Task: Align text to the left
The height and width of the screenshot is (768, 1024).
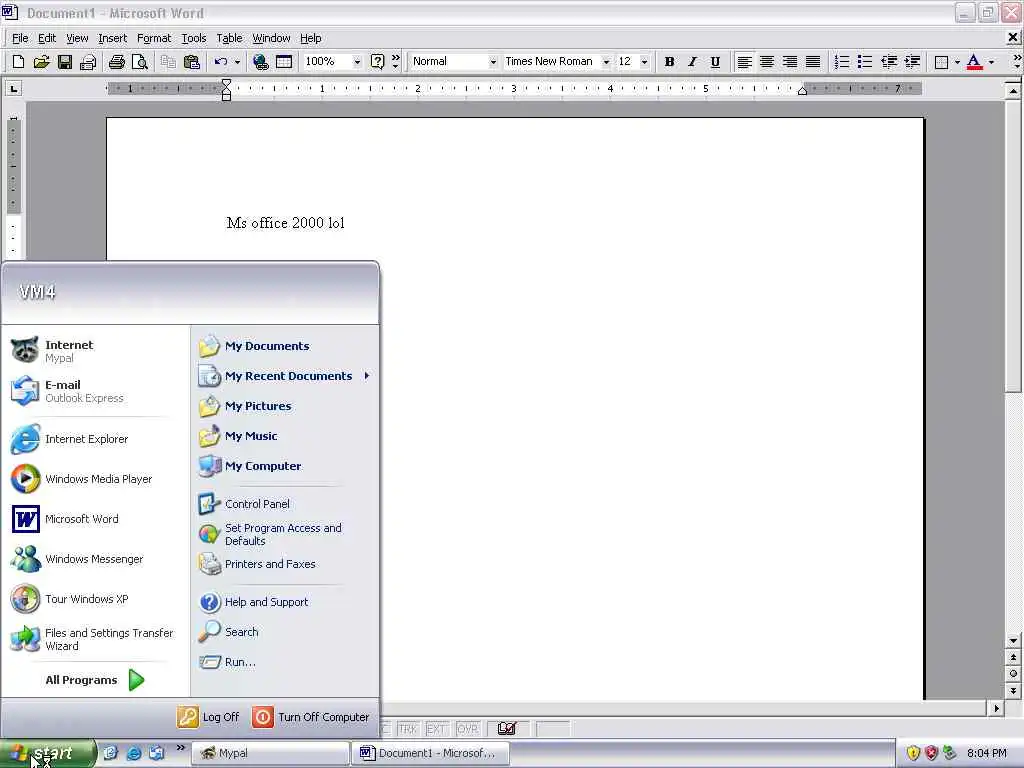Action: 744,61
